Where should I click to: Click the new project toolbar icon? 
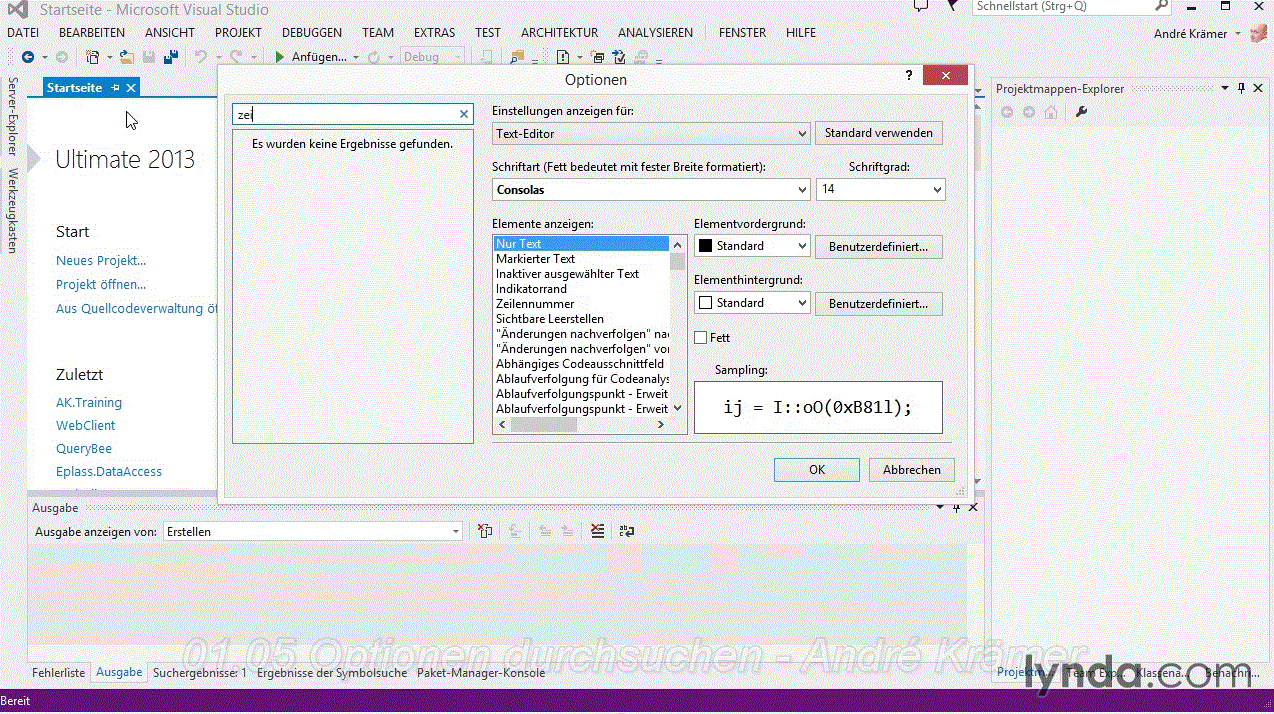92,57
